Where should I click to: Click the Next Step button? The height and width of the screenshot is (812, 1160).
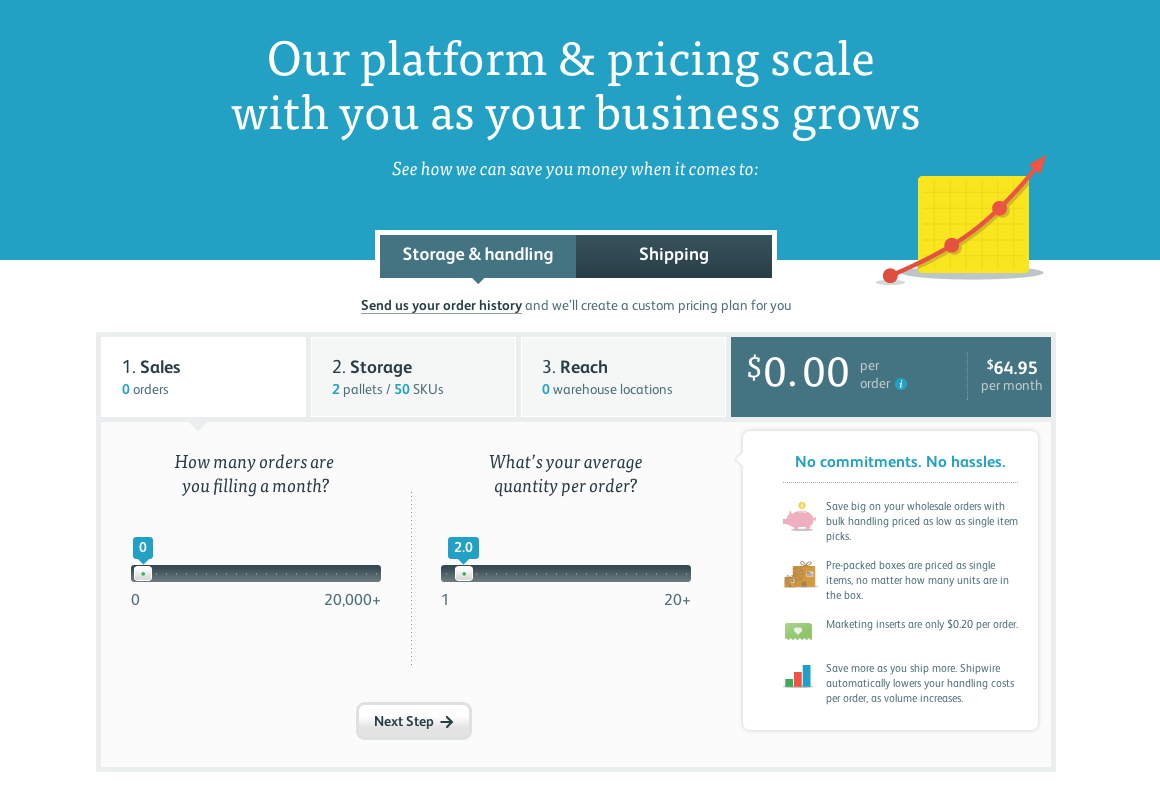pyautogui.click(x=414, y=721)
